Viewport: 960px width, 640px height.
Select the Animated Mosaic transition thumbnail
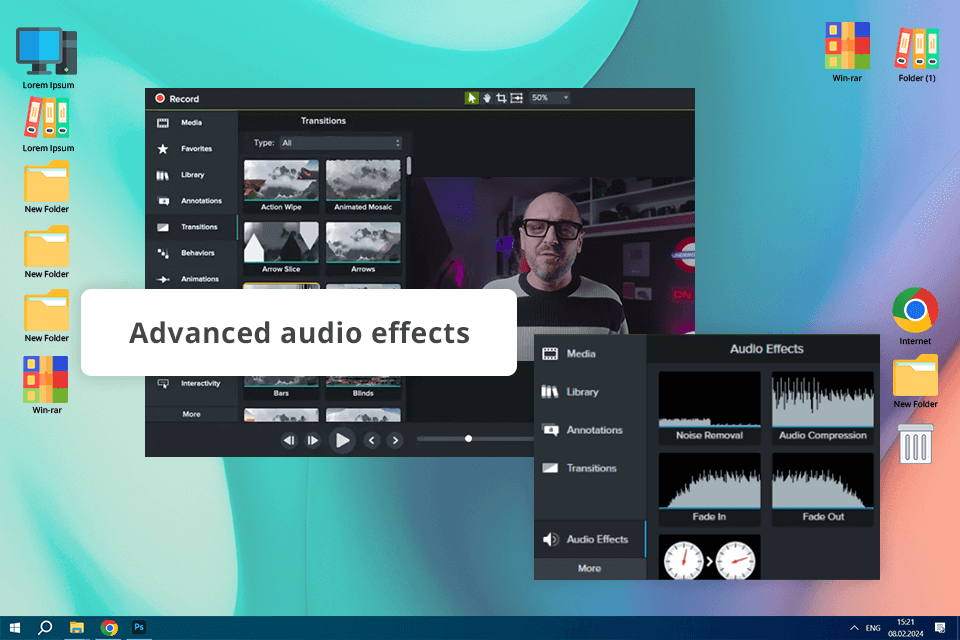[363, 186]
